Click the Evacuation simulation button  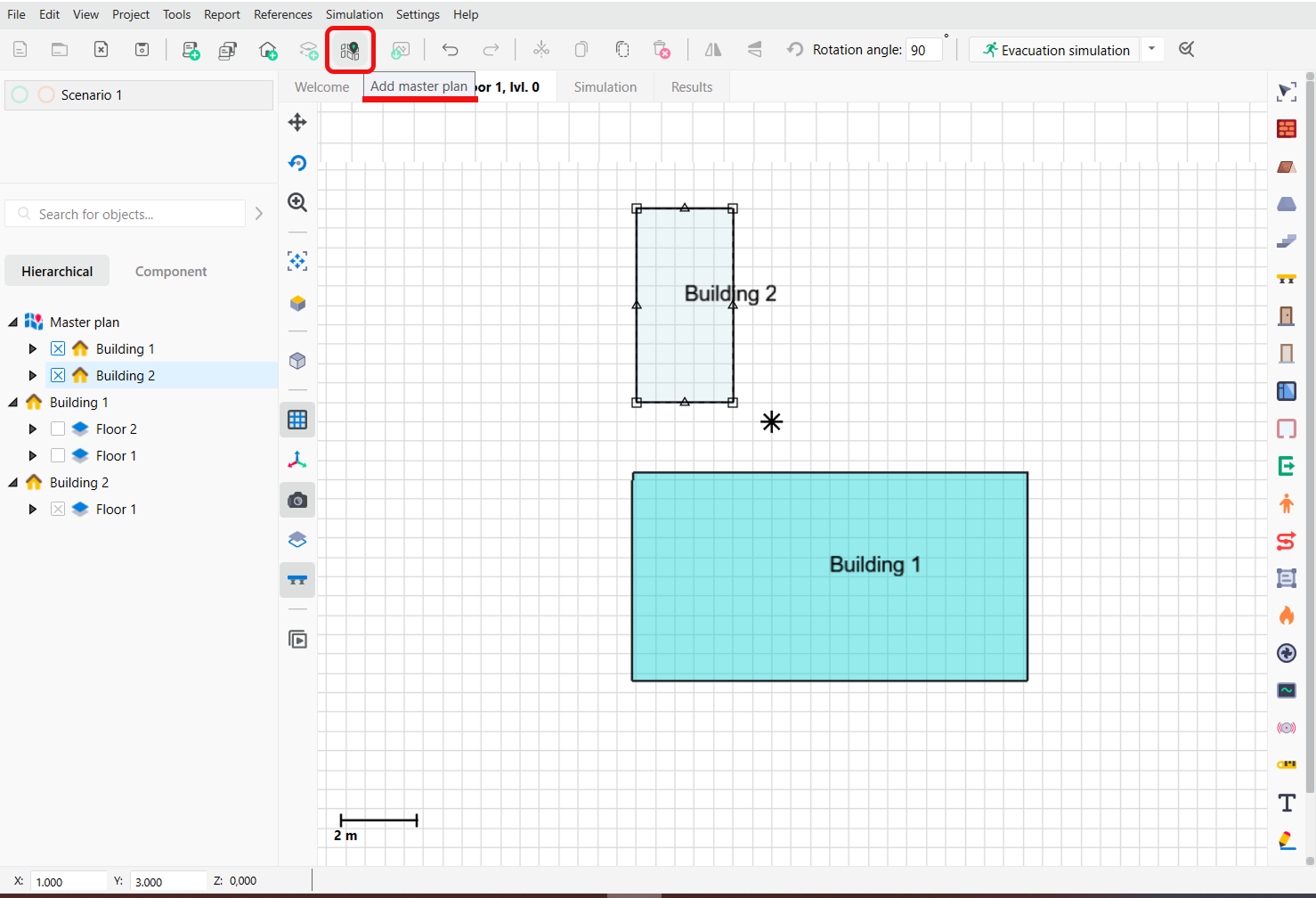click(x=1056, y=50)
